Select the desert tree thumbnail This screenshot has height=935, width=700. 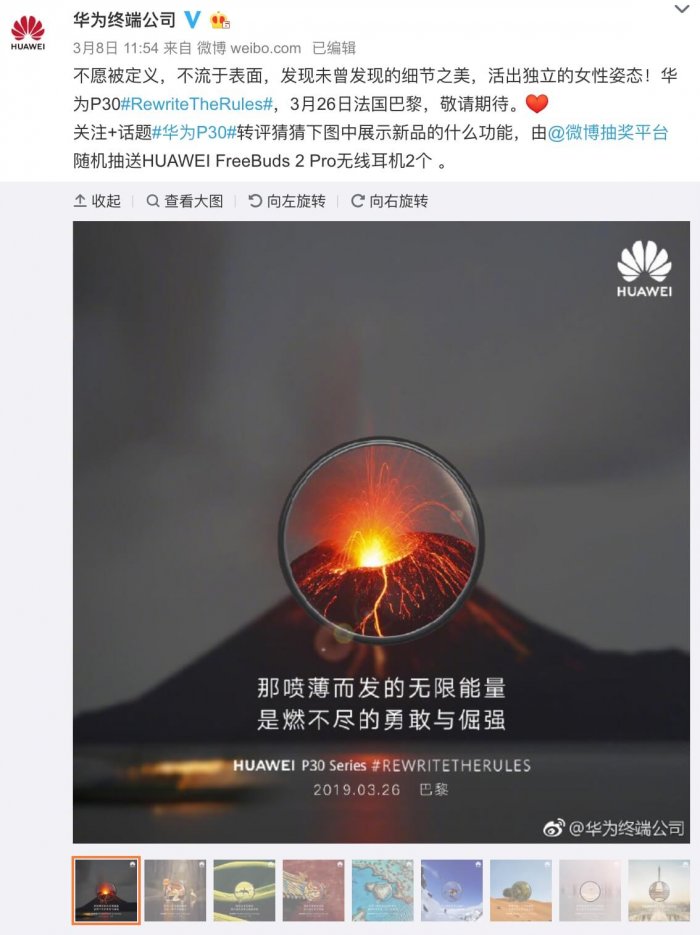coord(521,890)
